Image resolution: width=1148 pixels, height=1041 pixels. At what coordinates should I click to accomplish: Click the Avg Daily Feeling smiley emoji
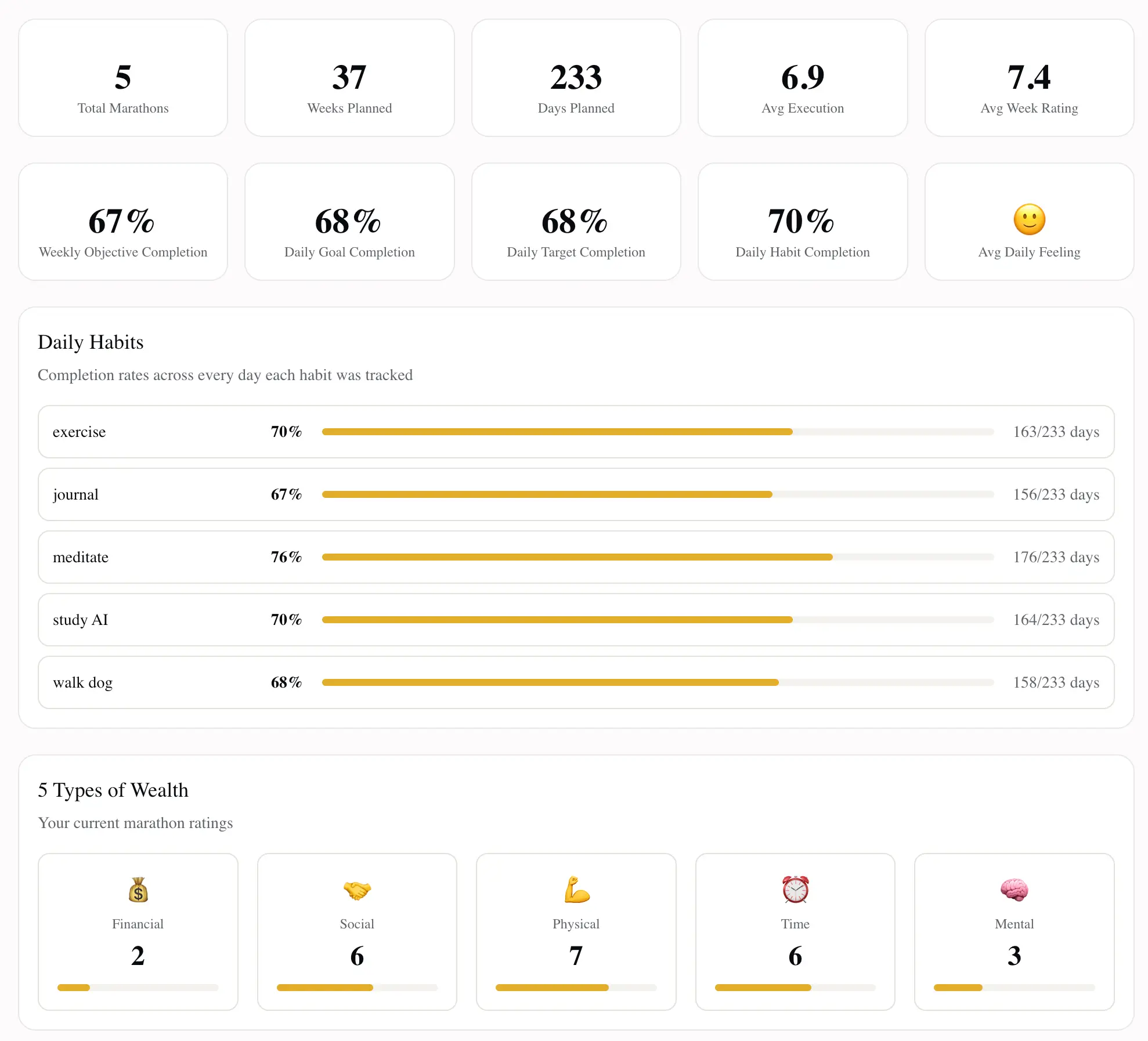point(1029,220)
